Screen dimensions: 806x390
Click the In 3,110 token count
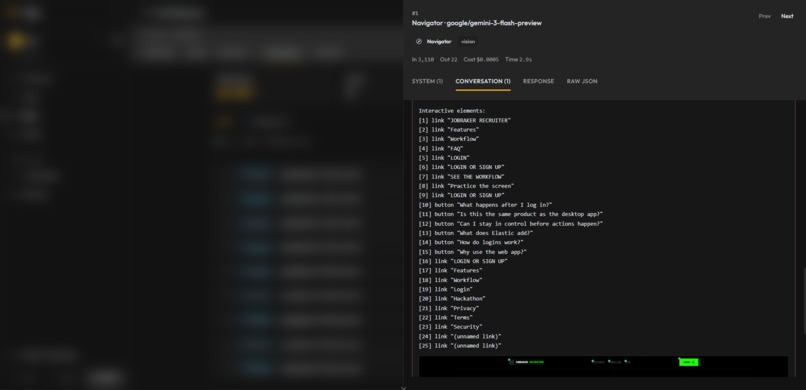click(423, 60)
